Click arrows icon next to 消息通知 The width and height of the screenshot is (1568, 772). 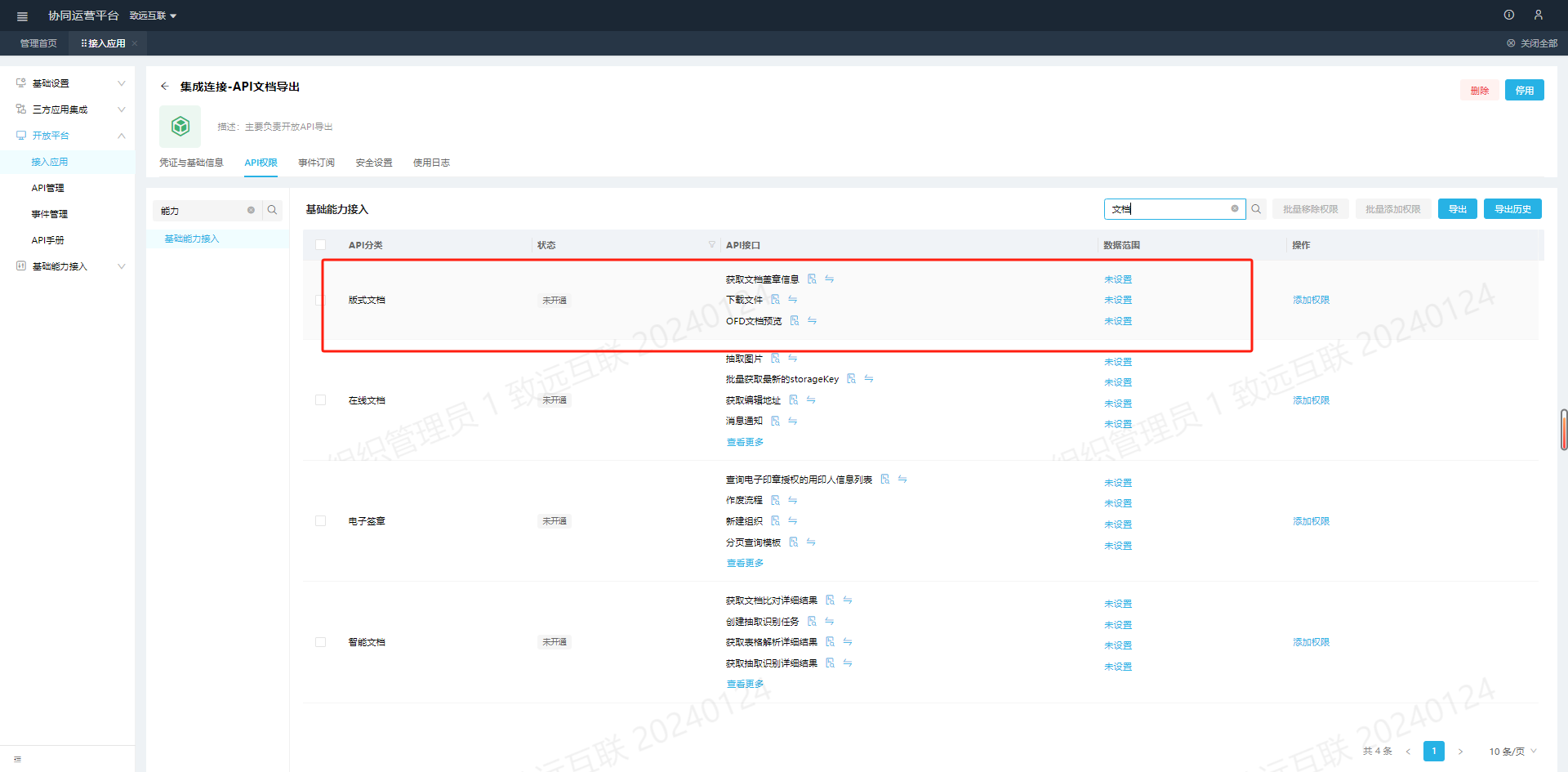point(793,422)
